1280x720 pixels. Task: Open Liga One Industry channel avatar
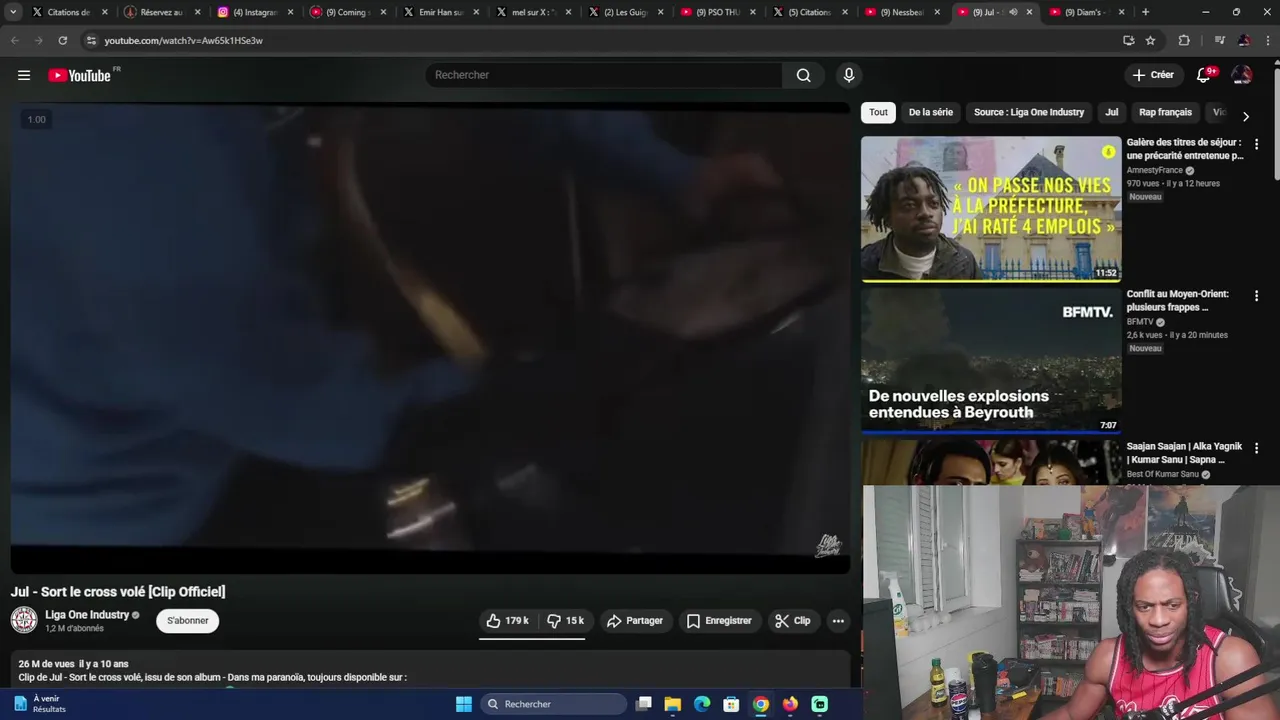tap(24, 621)
